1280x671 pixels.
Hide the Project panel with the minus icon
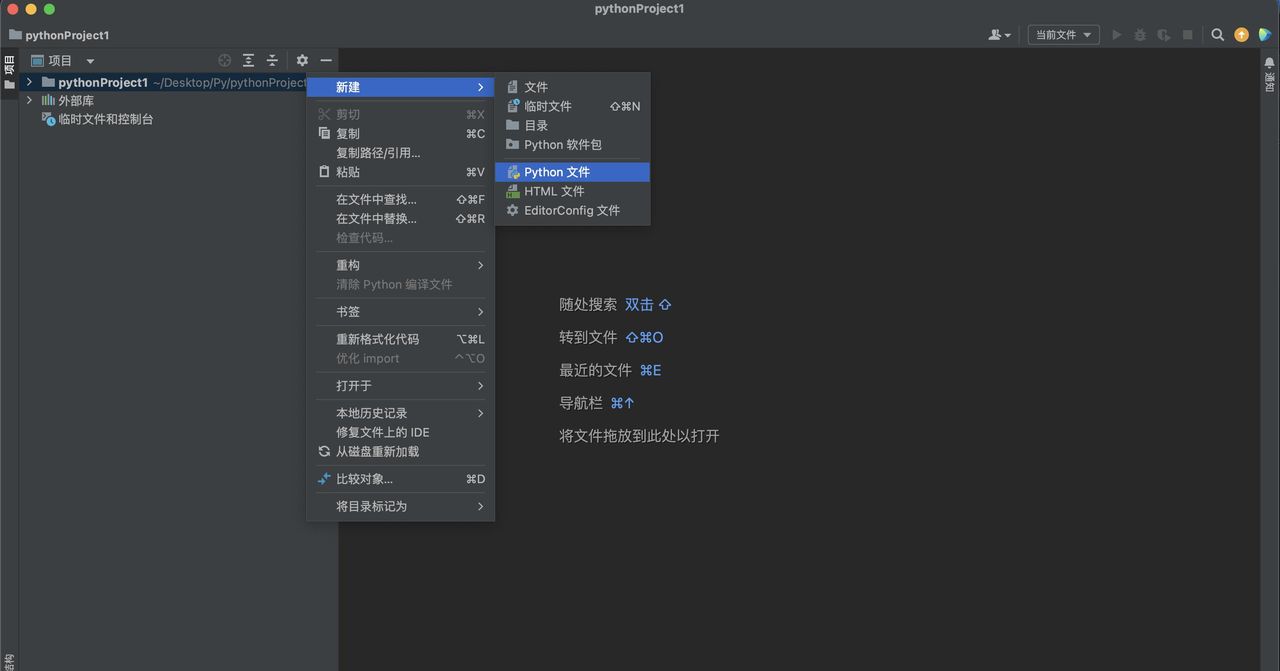tap(326, 60)
